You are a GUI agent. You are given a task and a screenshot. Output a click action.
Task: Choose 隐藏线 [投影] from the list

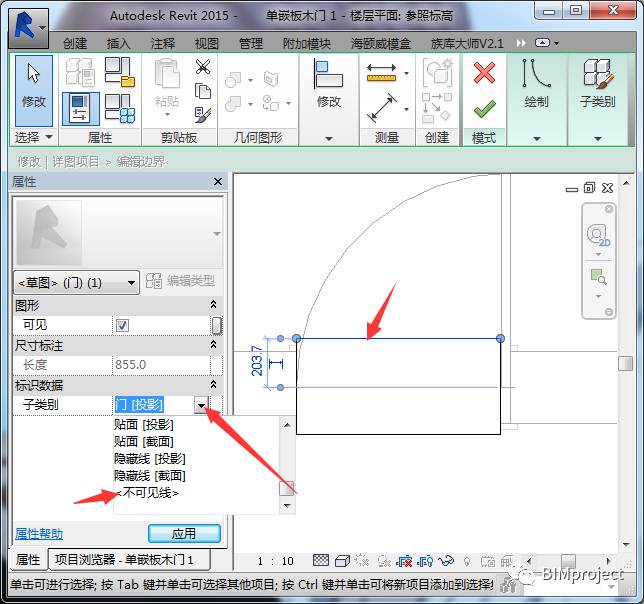(150, 459)
